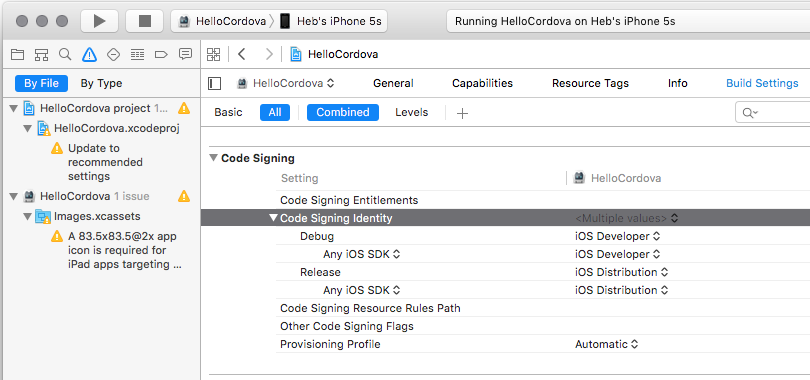This screenshot has height=380, width=810.
Task: Collapse the HelloCordova project issues group
Action: tap(13, 108)
